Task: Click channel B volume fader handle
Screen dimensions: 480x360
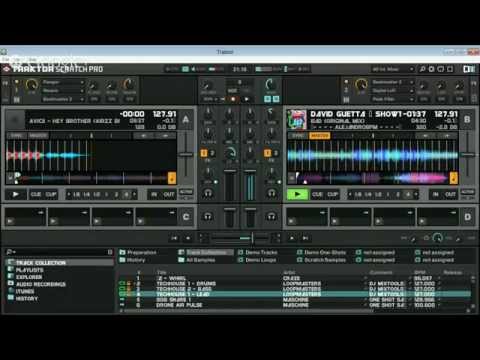Action: click(250, 171)
